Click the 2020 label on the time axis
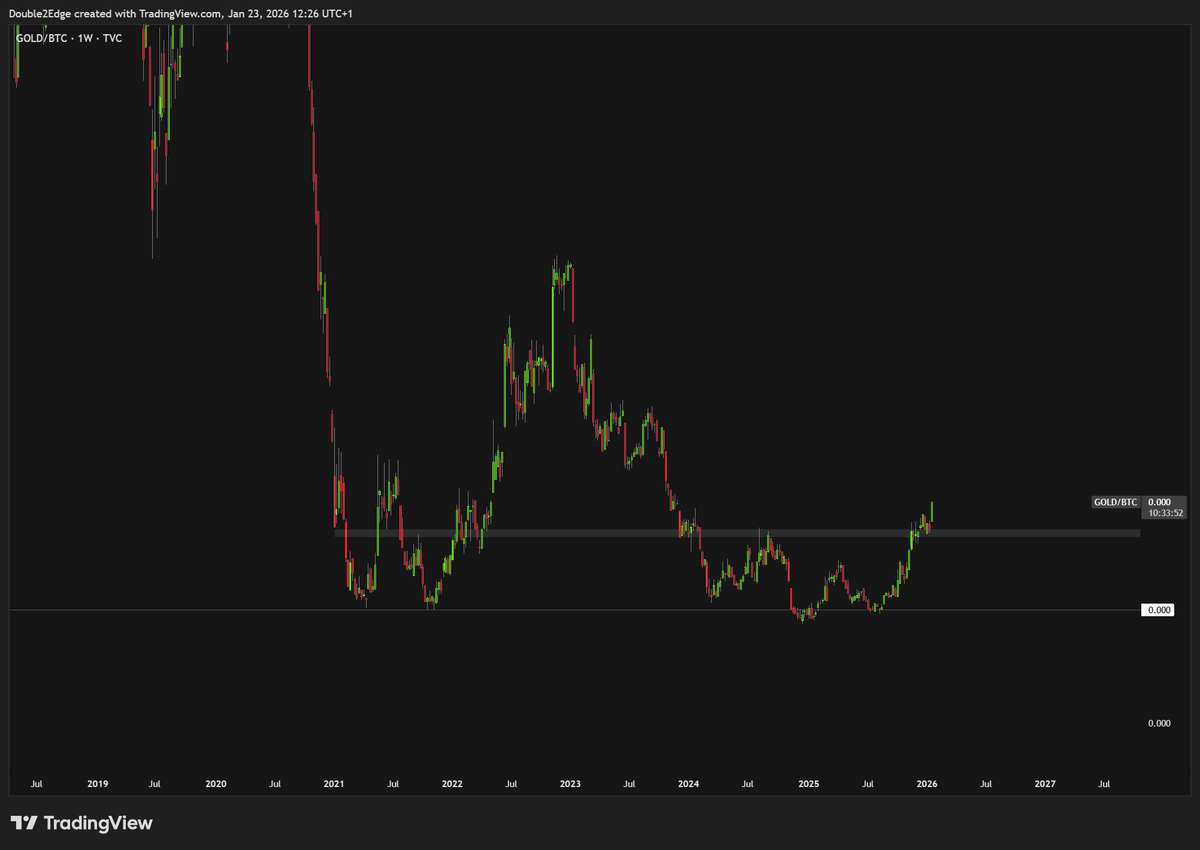Screen dimensions: 1200x850 tap(216, 784)
